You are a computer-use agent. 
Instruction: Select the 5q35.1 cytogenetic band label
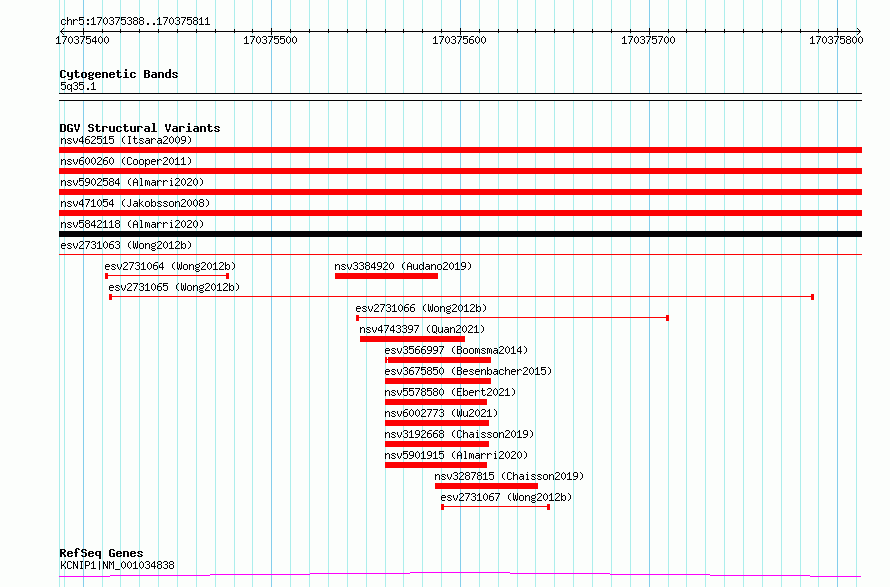coord(78,86)
